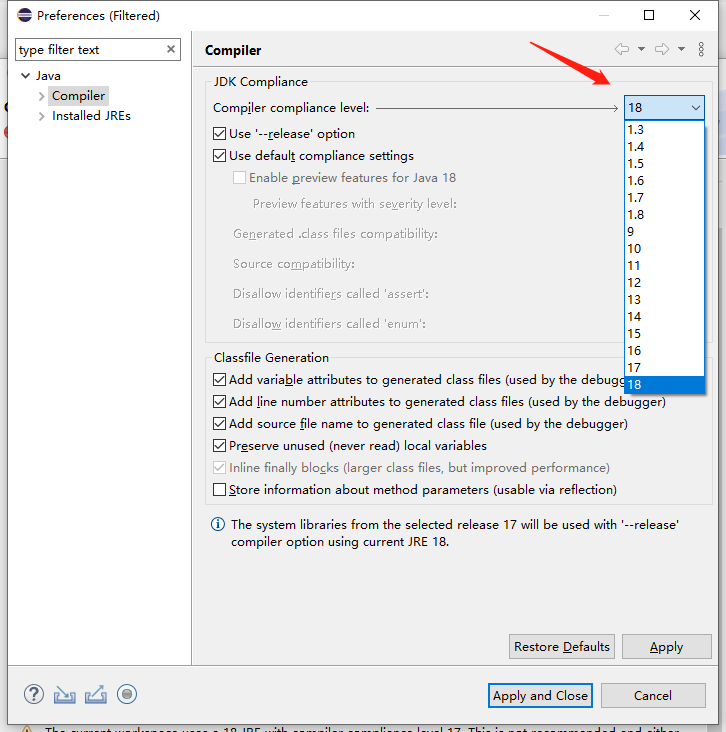Select compliance level 17 from the list
Viewport: 726px width, 732px height.
tap(635, 368)
